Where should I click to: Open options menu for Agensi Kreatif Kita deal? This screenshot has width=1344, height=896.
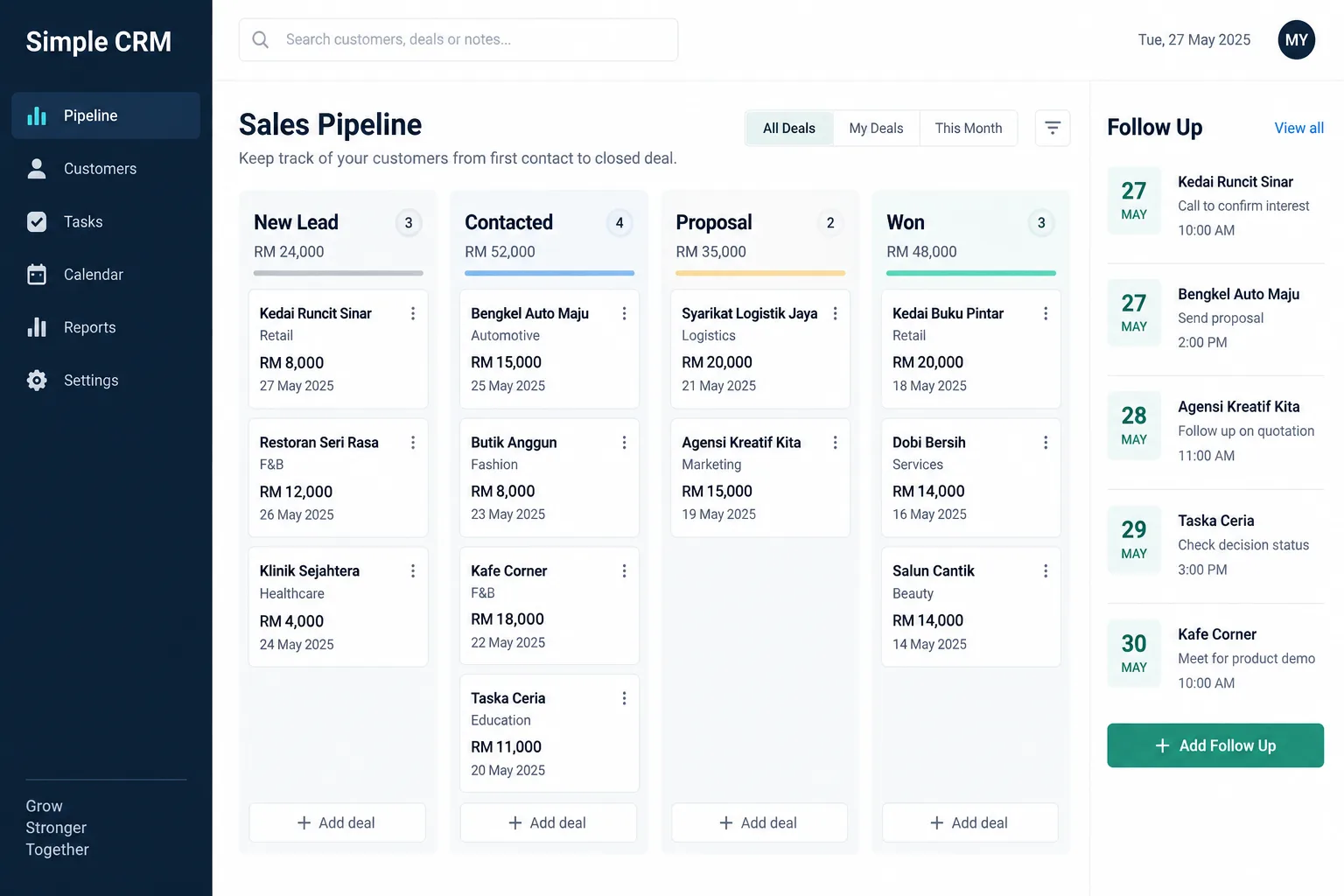tap(835, 443)
